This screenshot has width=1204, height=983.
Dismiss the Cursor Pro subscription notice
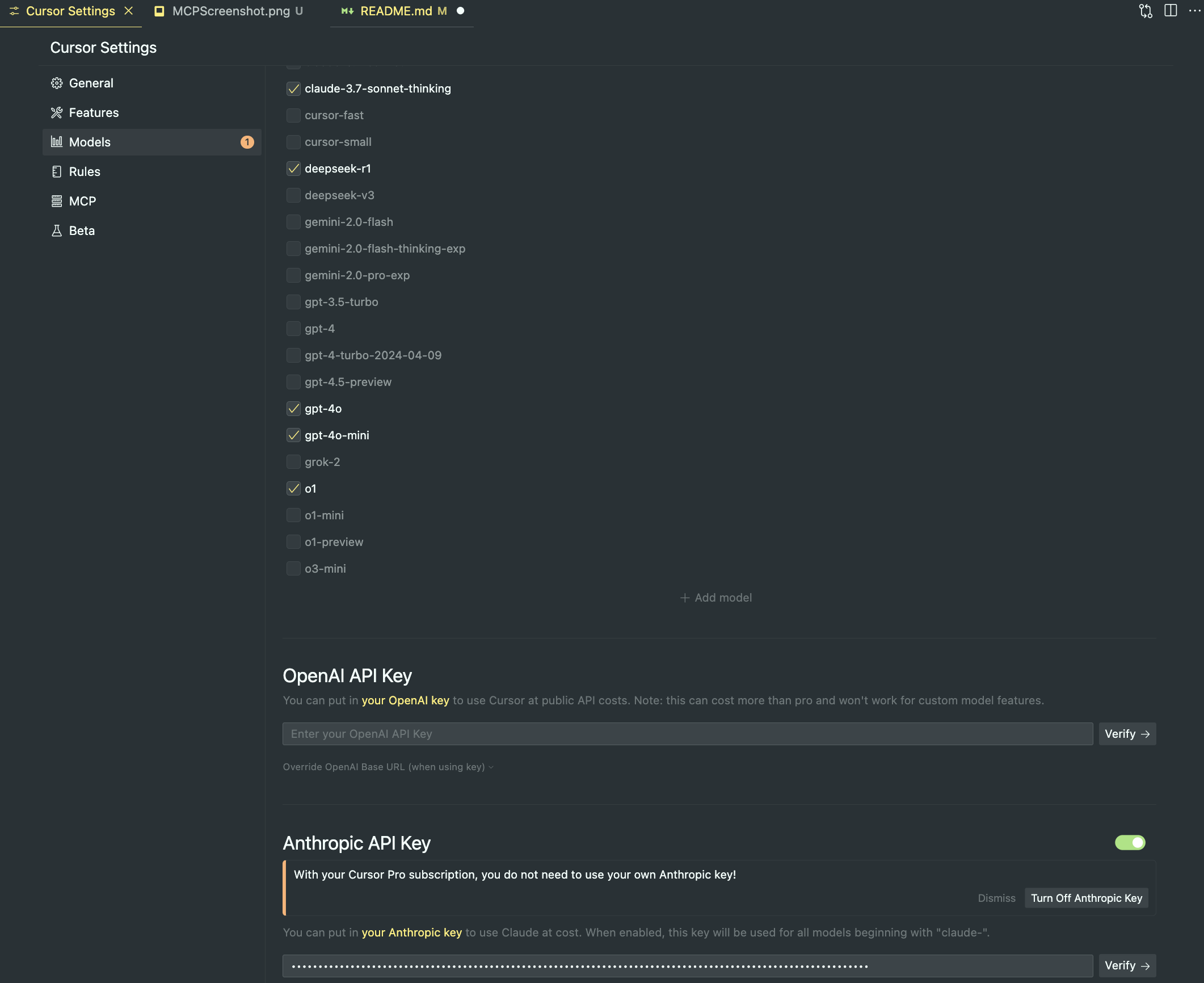point(996,898)
